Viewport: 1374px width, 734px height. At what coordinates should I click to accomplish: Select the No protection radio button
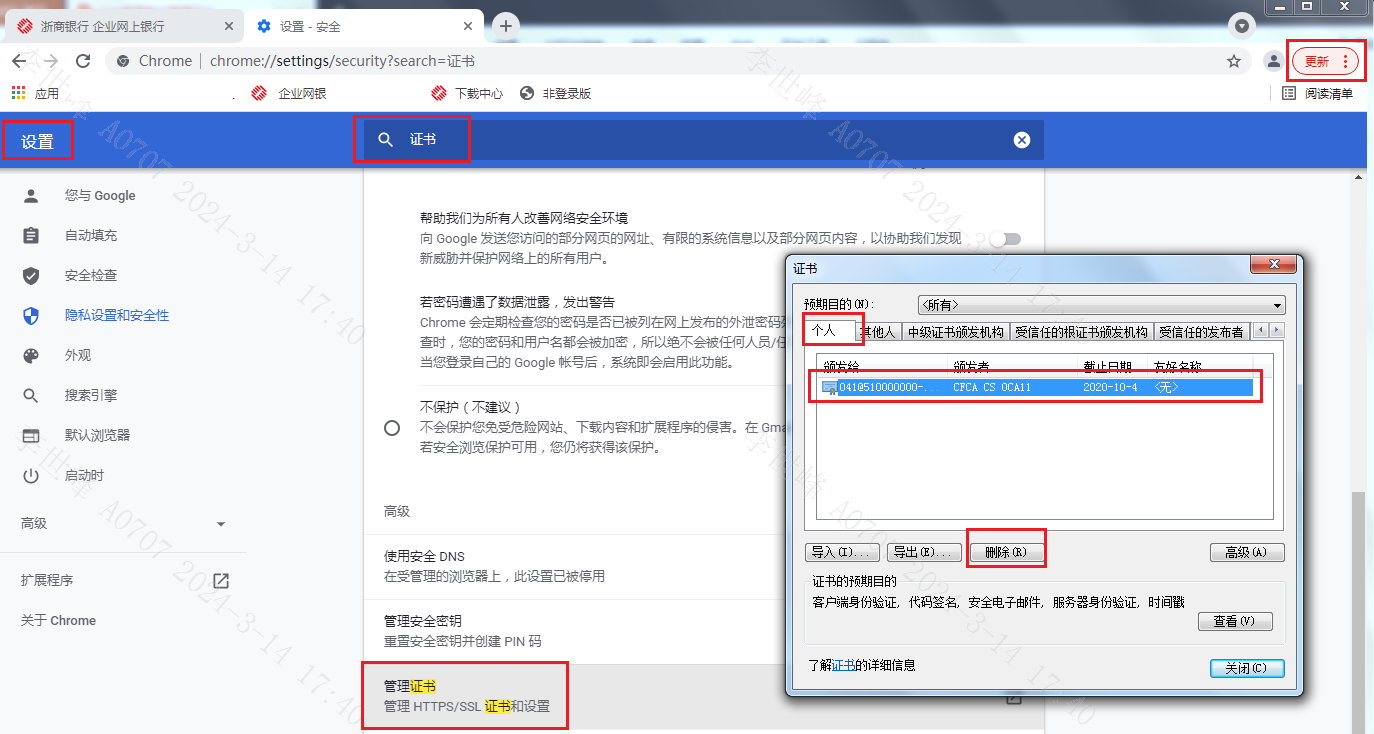tap(392, 428)
